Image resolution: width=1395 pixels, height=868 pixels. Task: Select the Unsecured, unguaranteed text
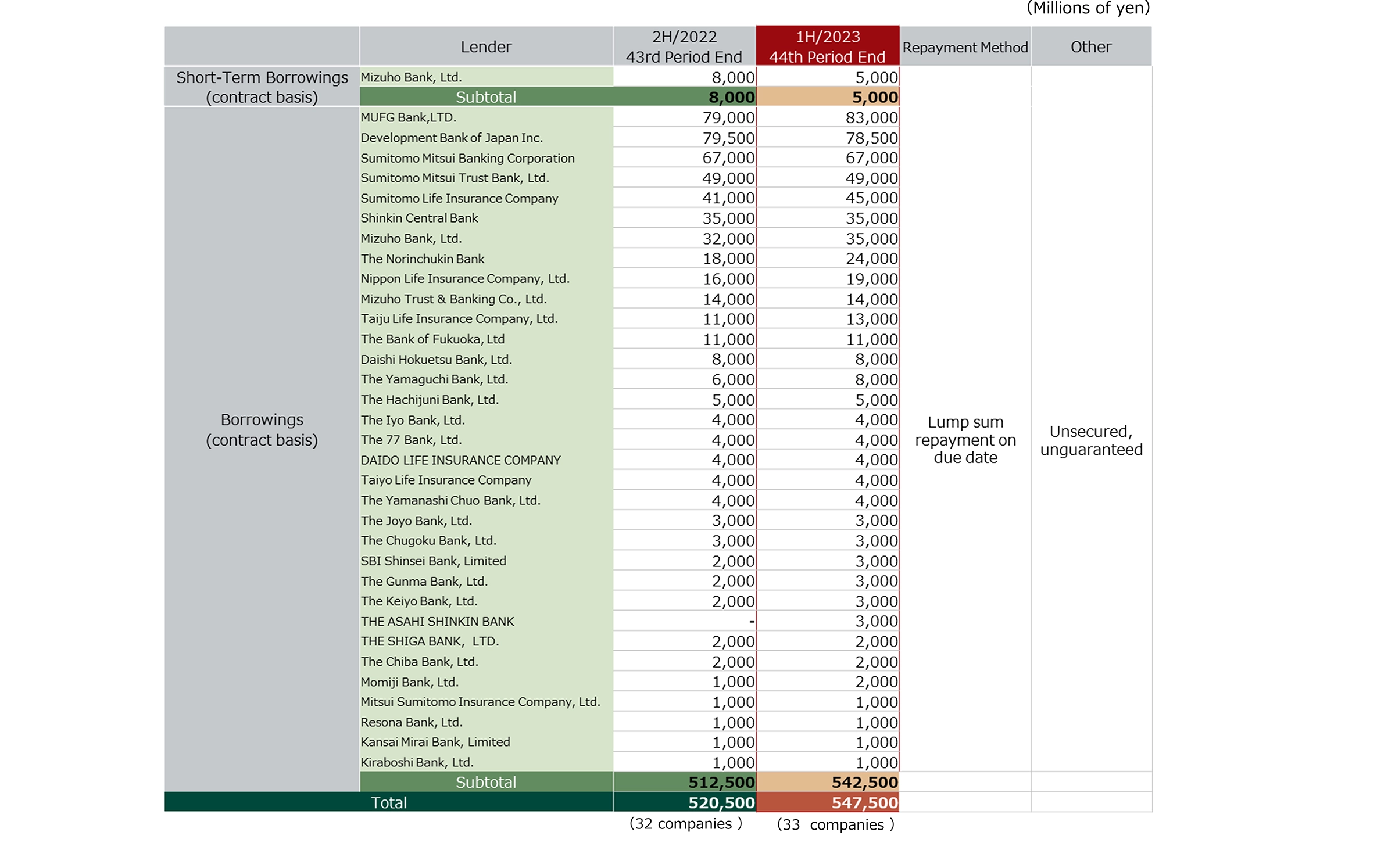click(x=1092, y=440)
